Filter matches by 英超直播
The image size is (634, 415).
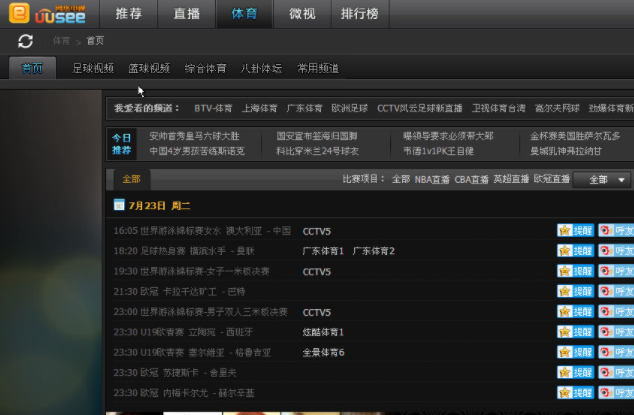coord(511,179)
